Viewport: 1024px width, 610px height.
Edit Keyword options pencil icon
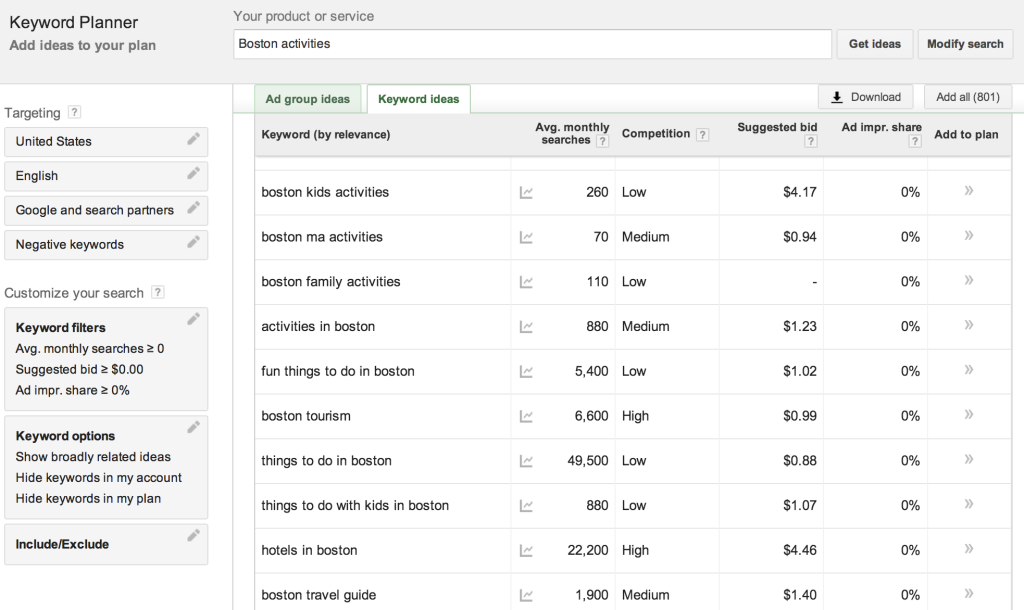point(193,427)
